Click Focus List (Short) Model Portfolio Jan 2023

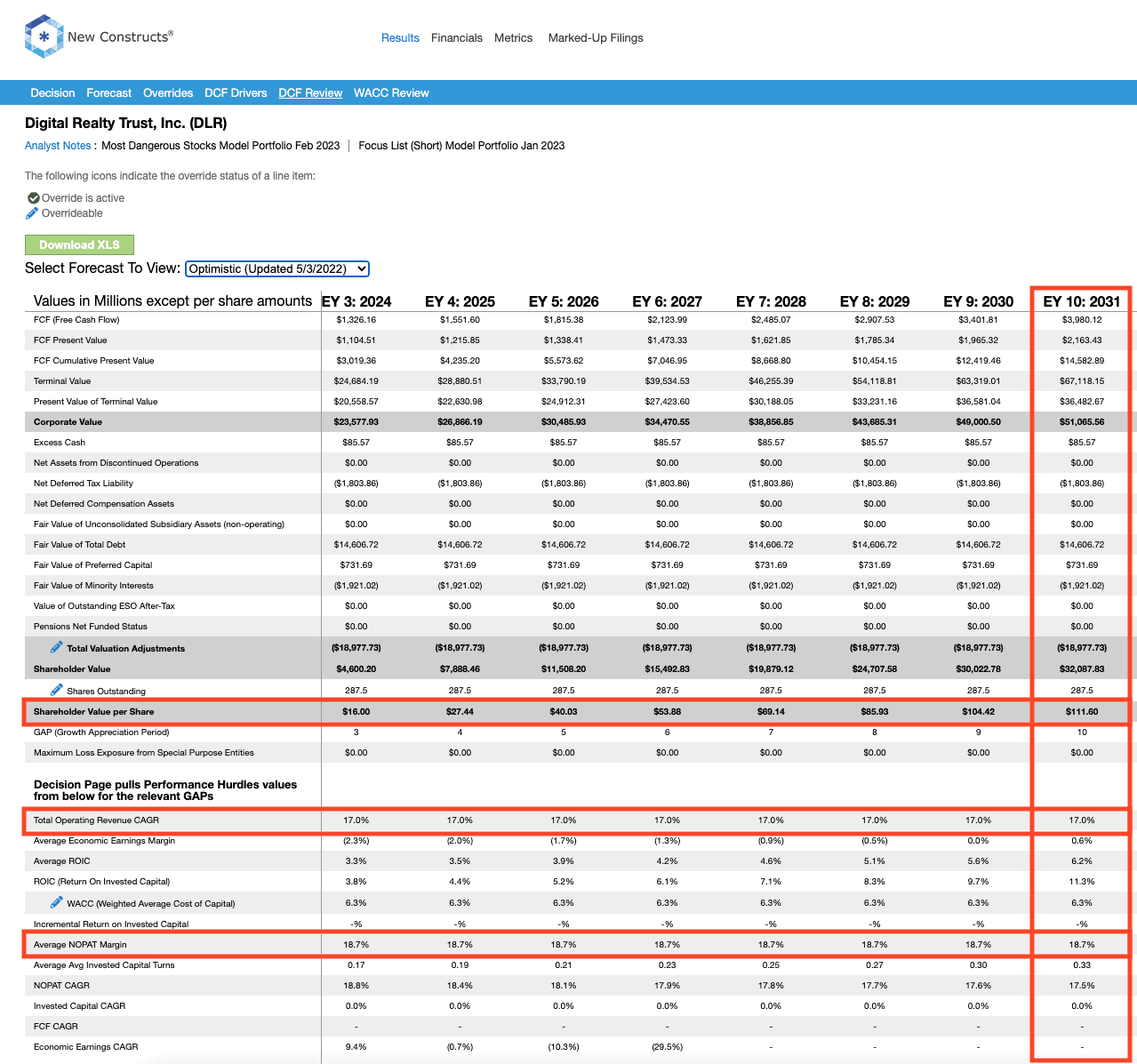tap(461, 146)
